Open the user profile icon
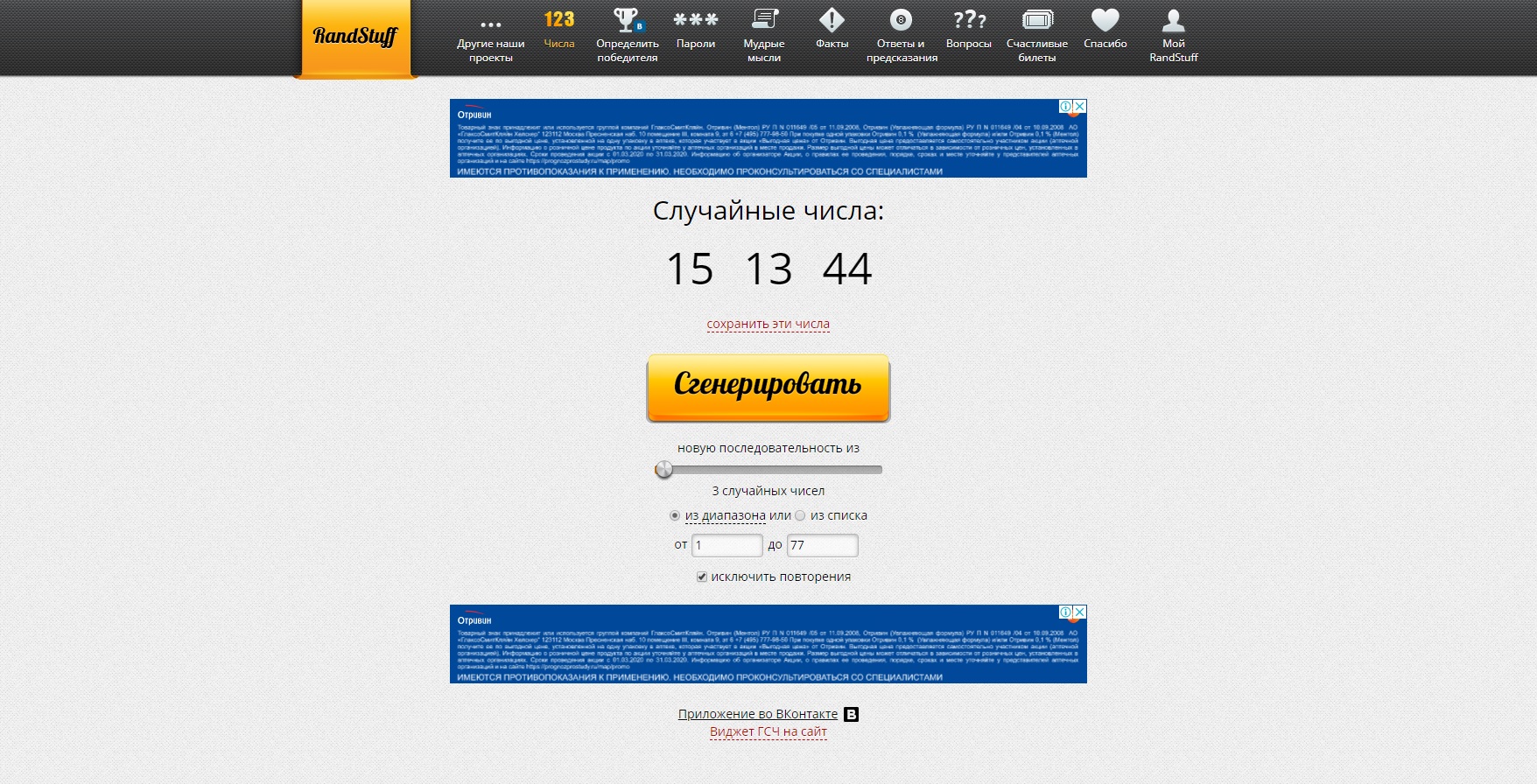The height and width of the screenshot is (784, 1537). pos(1173,19)
